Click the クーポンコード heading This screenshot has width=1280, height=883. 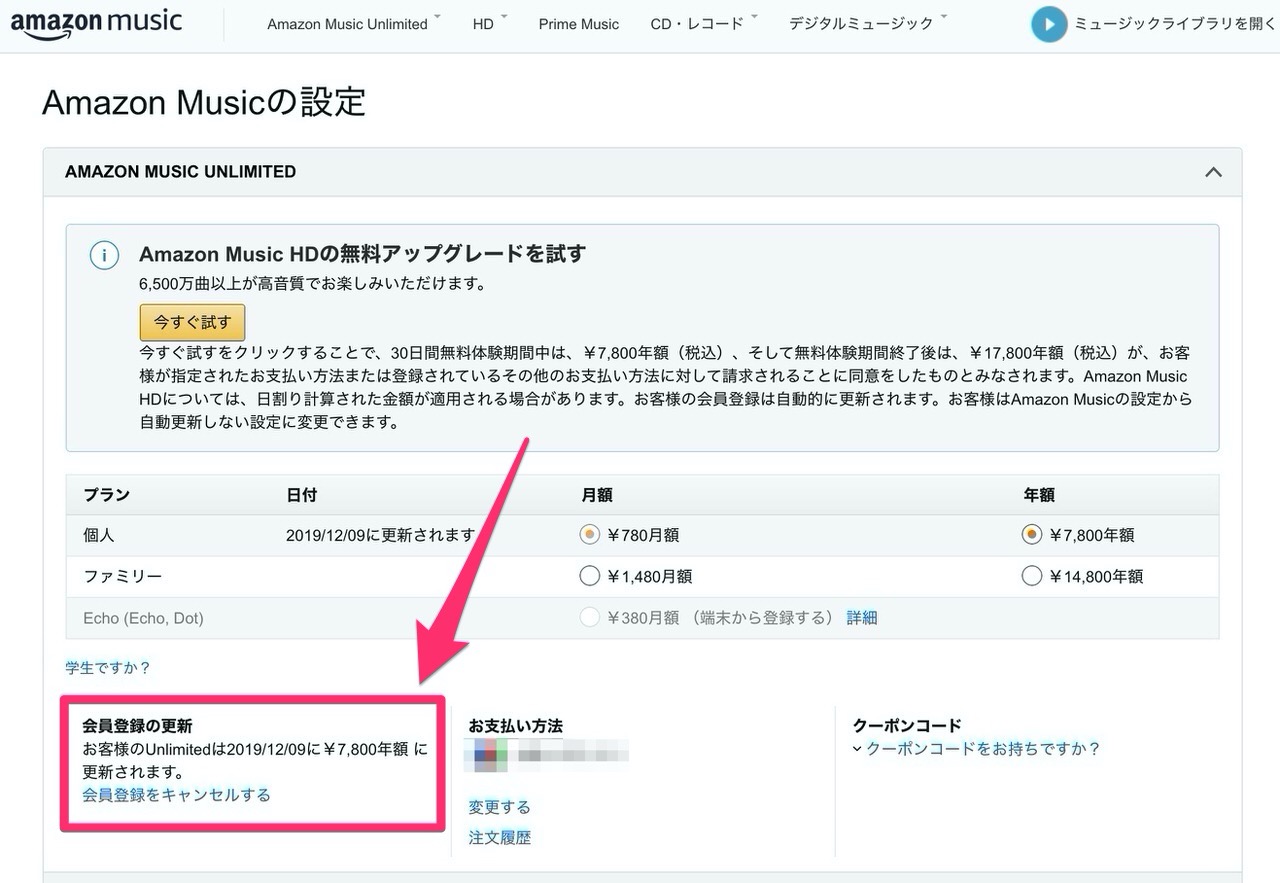pyautogui.click(x=907, y=726)
